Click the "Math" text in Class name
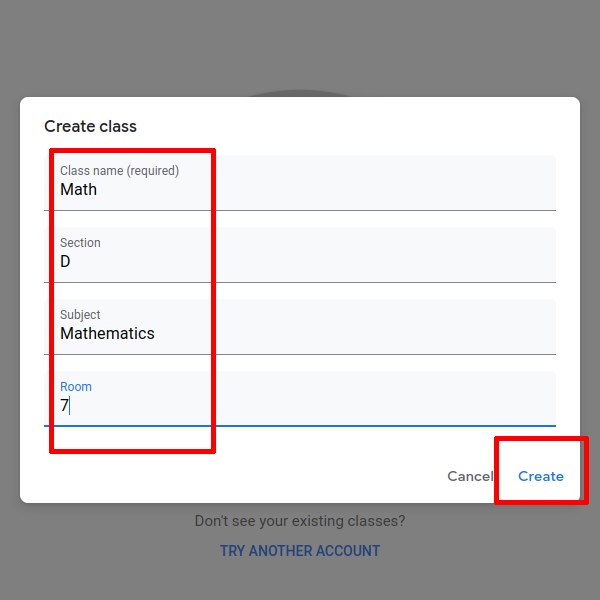The height and width of the screenshot is (600, 600). tap(79, 190)
